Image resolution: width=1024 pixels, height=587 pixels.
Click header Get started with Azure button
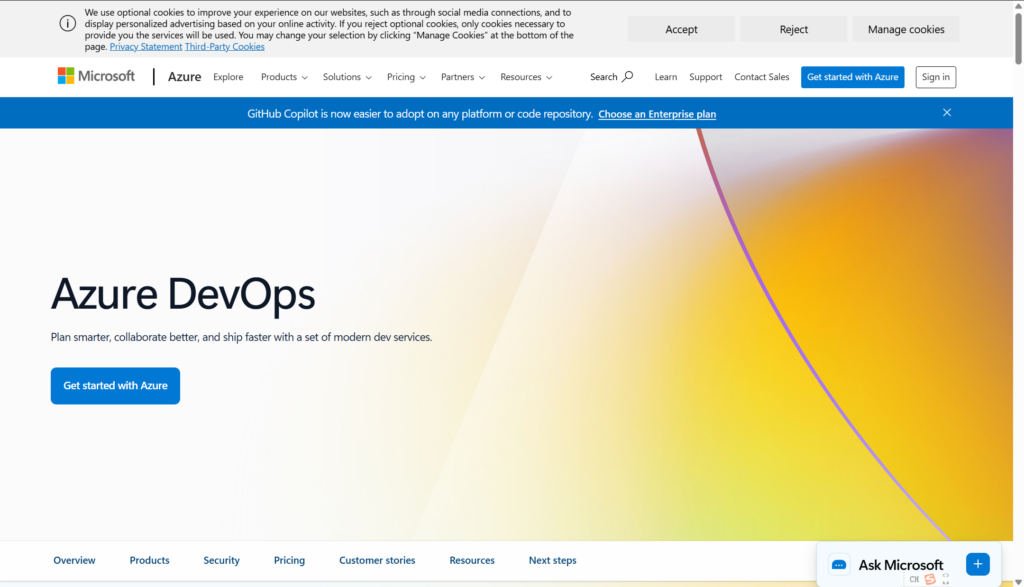coord(852,77)
